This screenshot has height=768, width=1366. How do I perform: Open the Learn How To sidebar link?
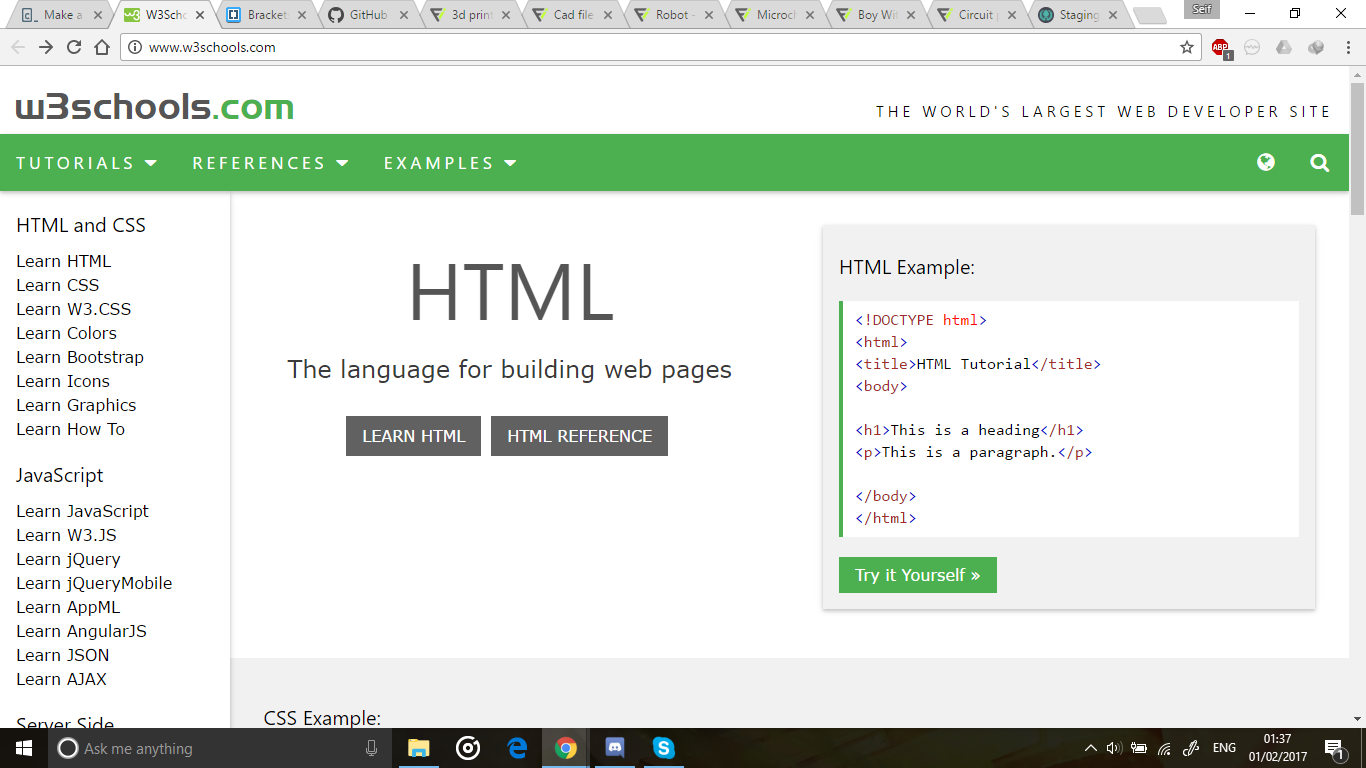tap(70, 429)
